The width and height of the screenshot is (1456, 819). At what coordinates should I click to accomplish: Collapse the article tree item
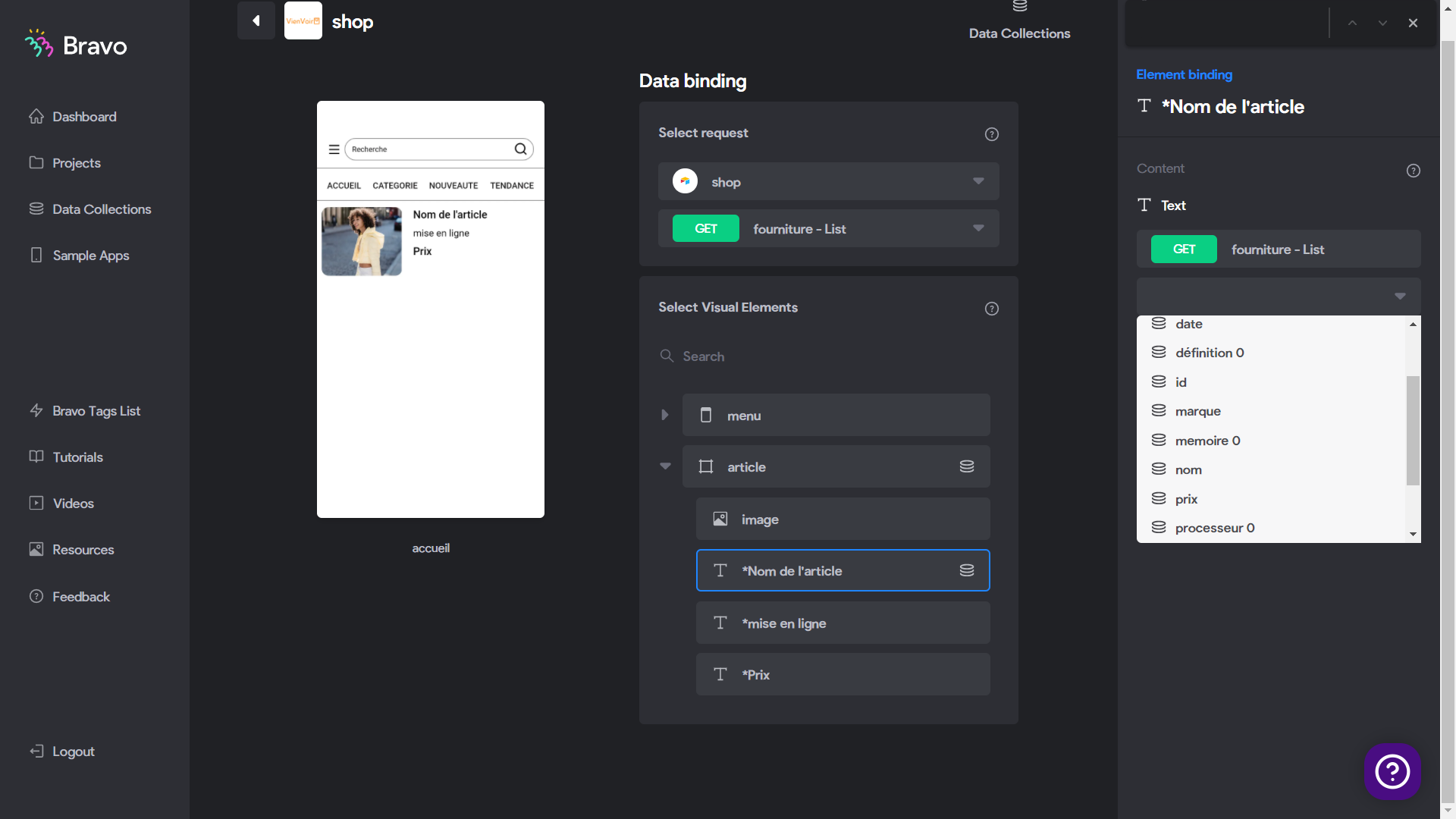pyautogui.click(x=665, y=466)
